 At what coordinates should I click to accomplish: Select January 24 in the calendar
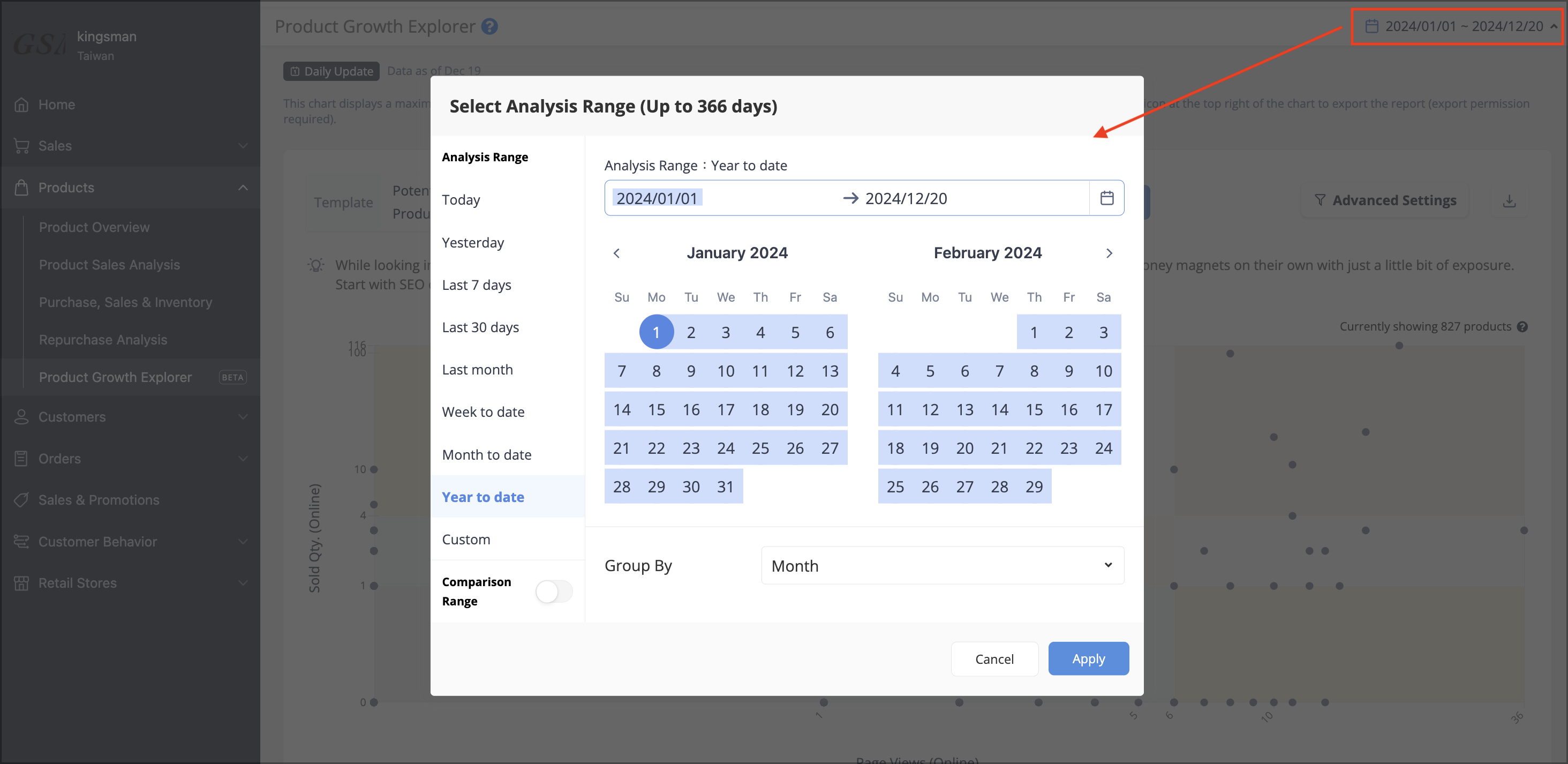(x=726, y=448)
